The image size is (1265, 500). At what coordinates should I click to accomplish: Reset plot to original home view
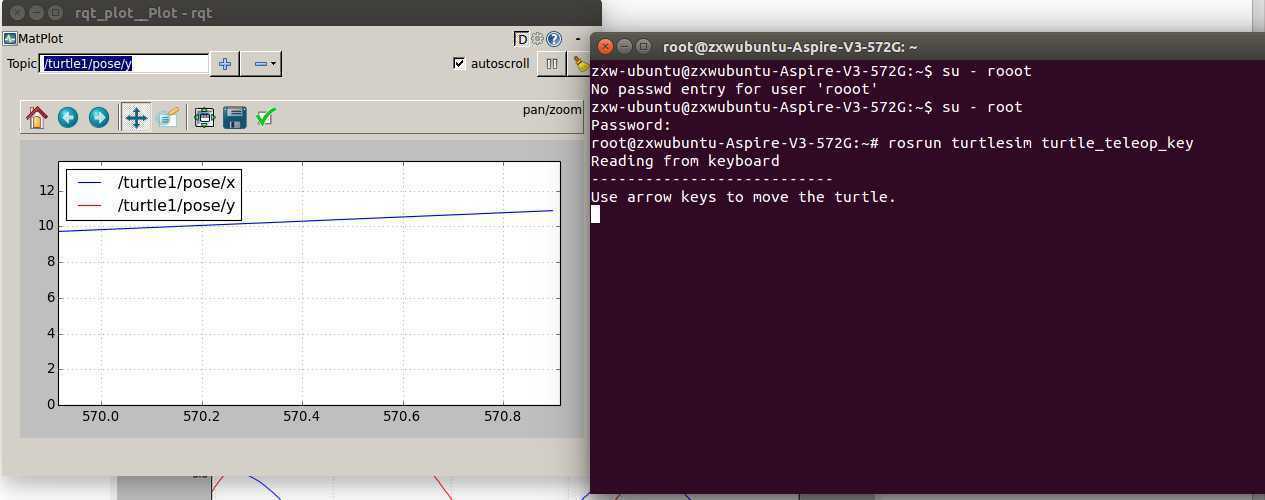click(37, 117)
